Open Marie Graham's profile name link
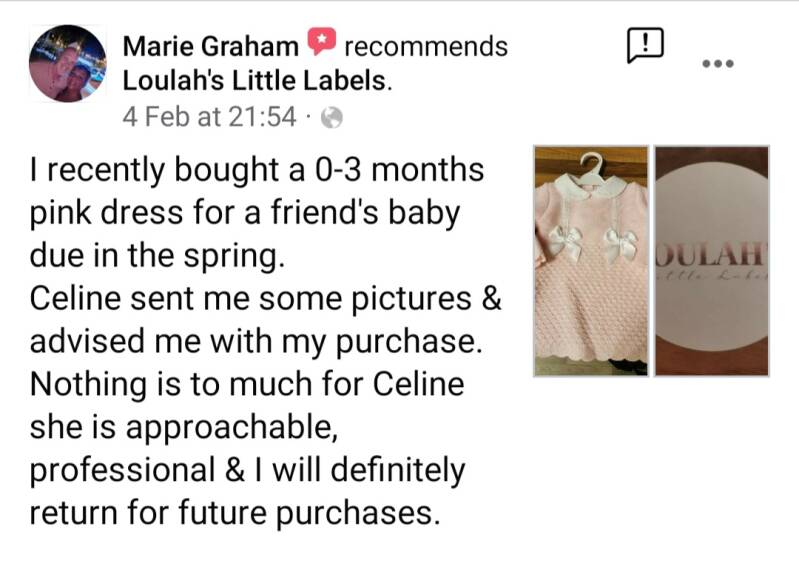 (x=210, y=46)
